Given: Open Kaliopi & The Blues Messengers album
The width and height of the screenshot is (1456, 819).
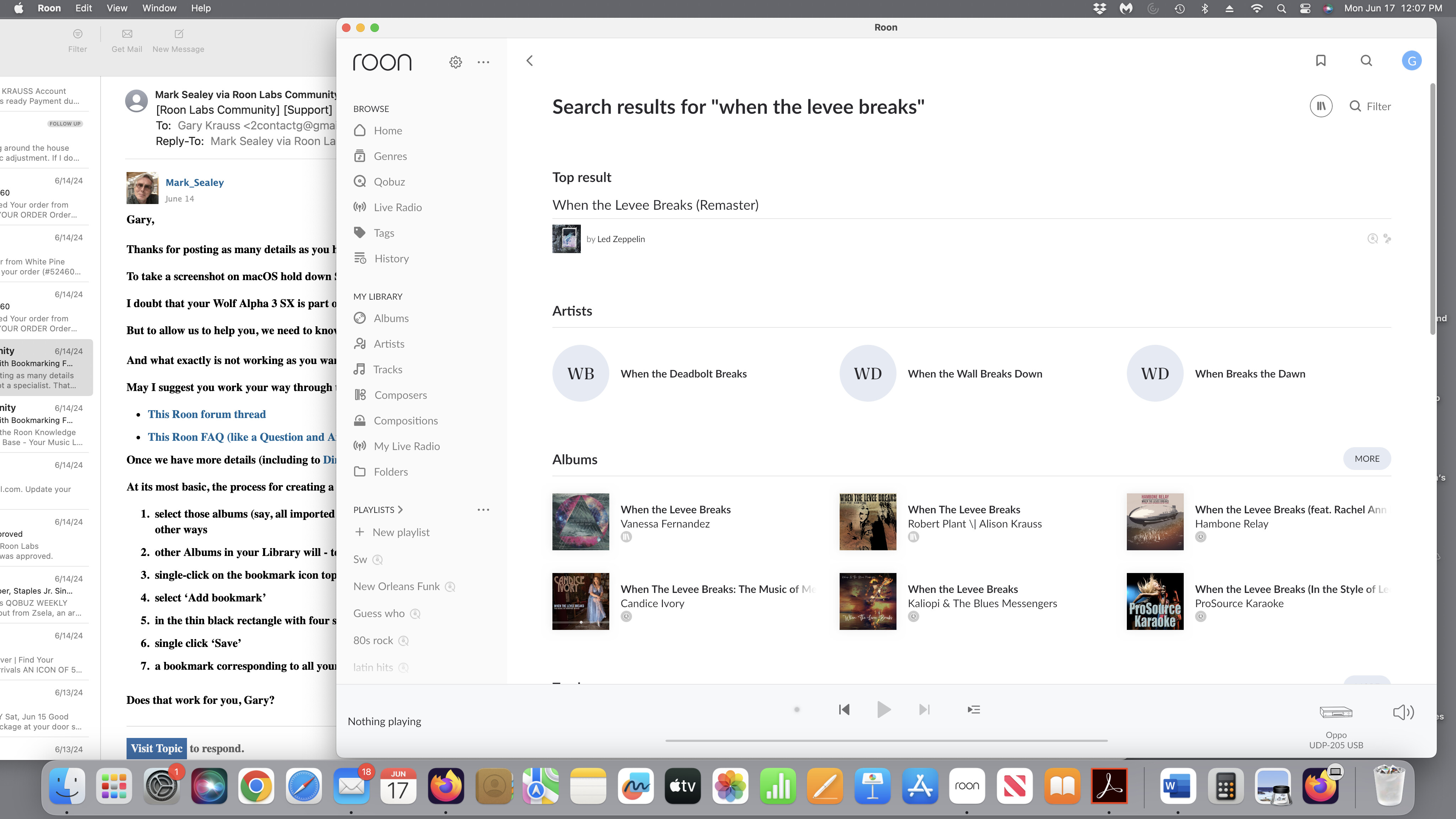Looking at the screenshot, I should coord(868,601).
